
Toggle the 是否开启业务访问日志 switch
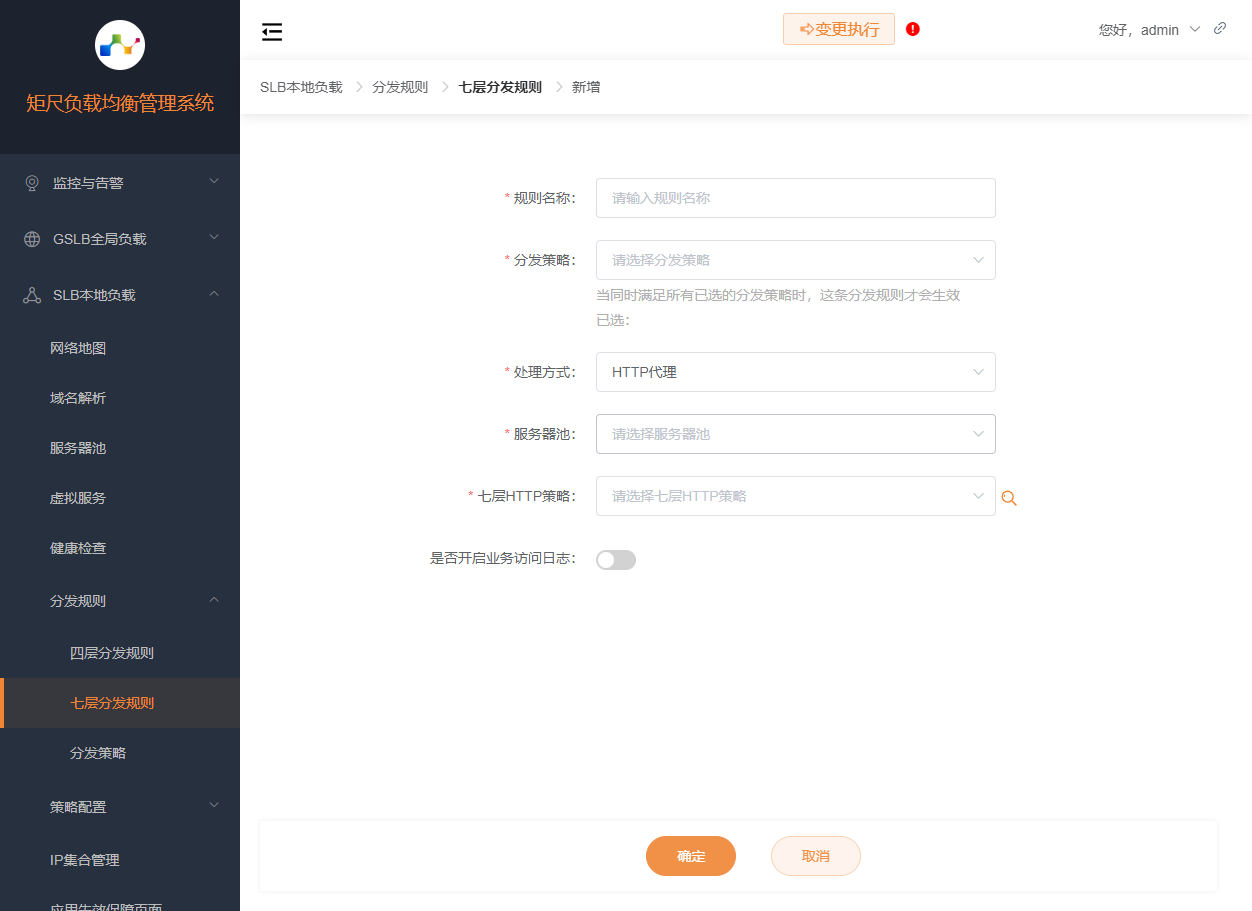[616, 560]
